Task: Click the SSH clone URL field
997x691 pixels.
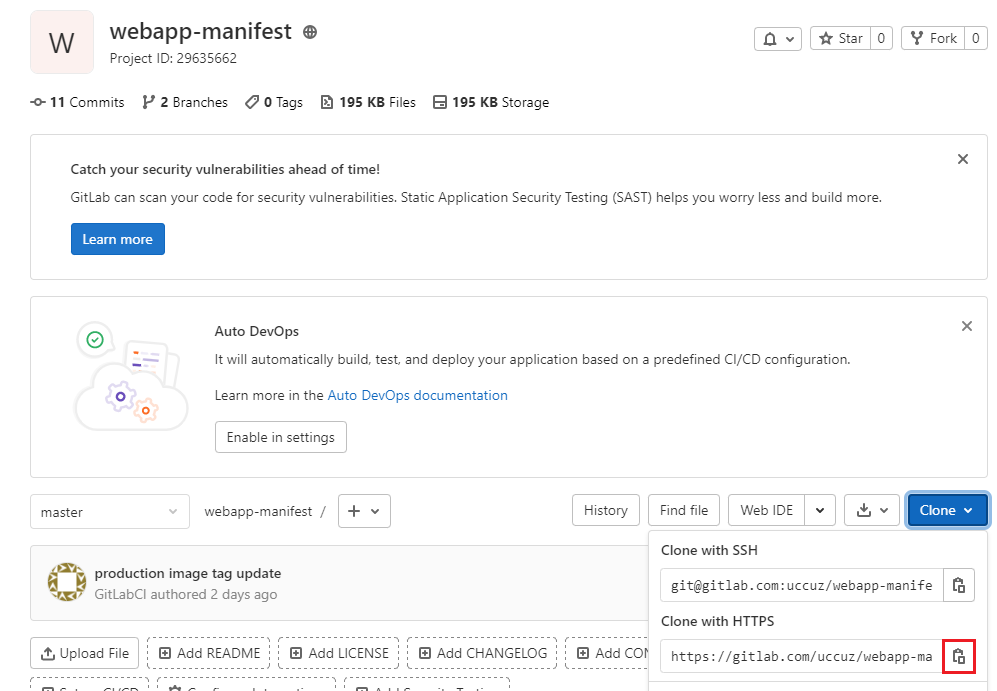Action: [801, 585]
